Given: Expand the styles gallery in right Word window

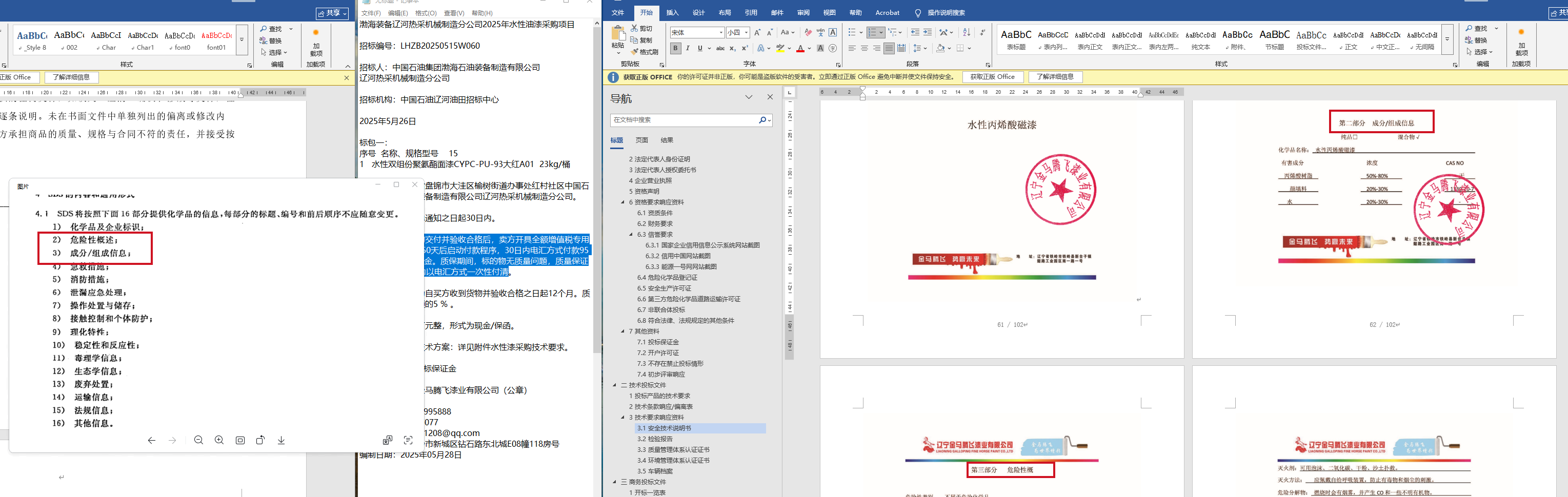Looking at the screenshot, I should pos(1448,39).
